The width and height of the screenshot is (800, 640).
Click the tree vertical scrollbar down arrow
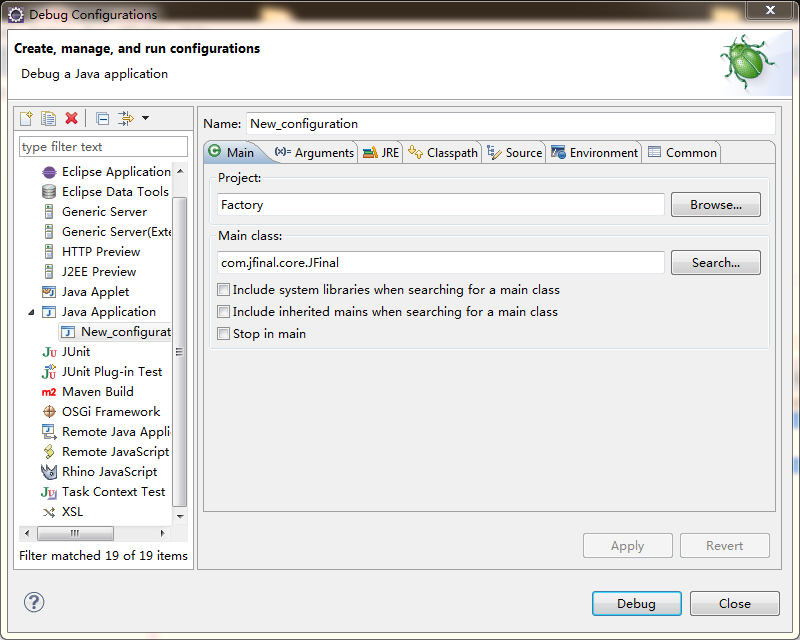click(180, 516)
